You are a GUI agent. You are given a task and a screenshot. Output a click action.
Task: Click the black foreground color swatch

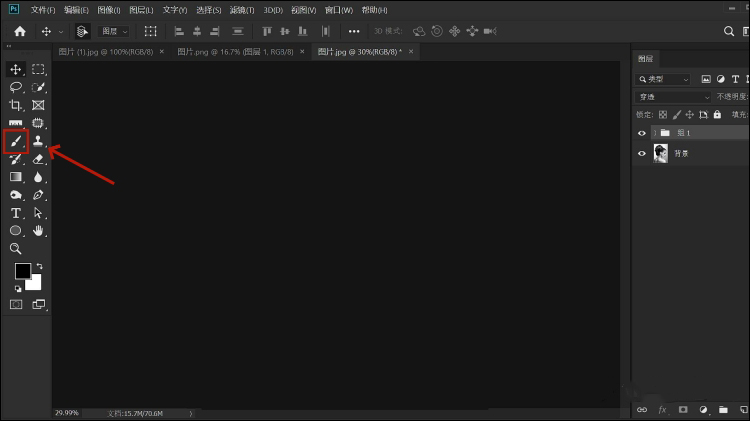[22, 271]
